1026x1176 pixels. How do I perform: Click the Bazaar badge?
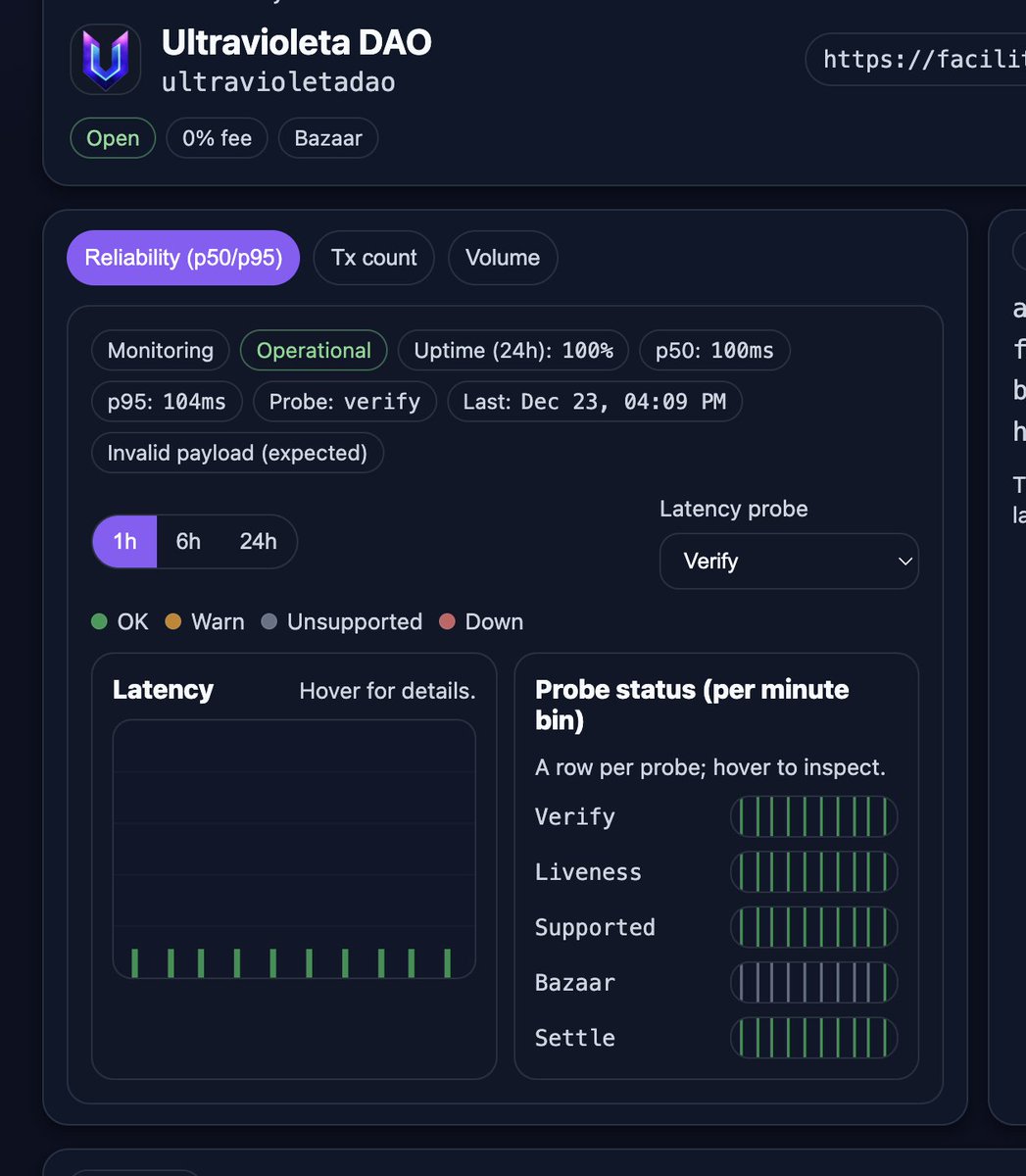click(328, 138)
